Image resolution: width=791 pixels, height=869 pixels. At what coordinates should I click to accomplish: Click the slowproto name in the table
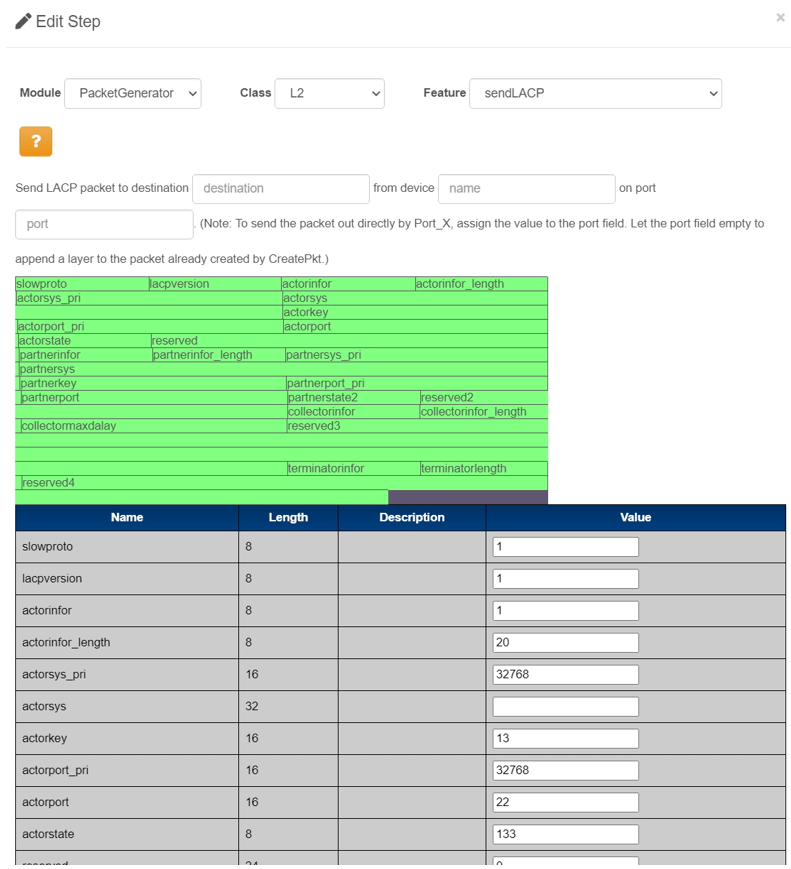point(48,546)
